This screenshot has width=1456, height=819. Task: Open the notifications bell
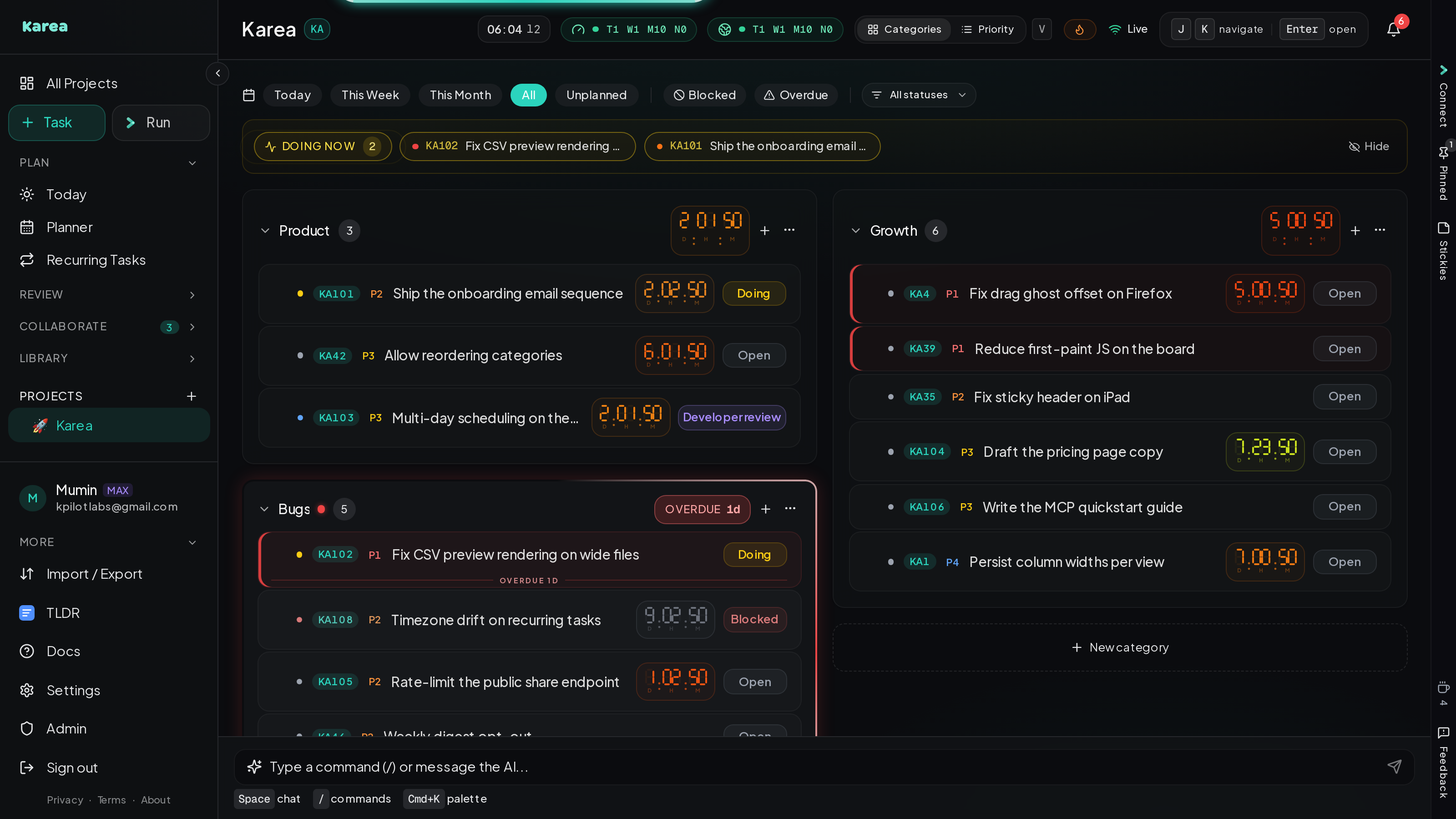tap(1393, 30)
